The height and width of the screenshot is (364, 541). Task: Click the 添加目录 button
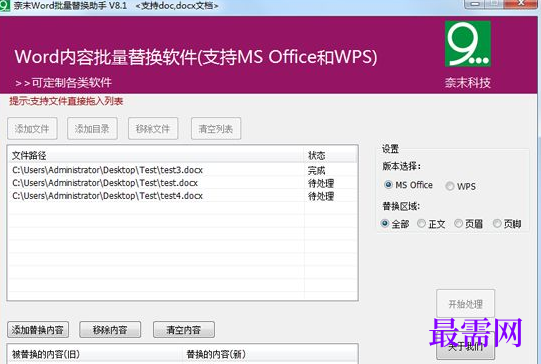point(92,128)
